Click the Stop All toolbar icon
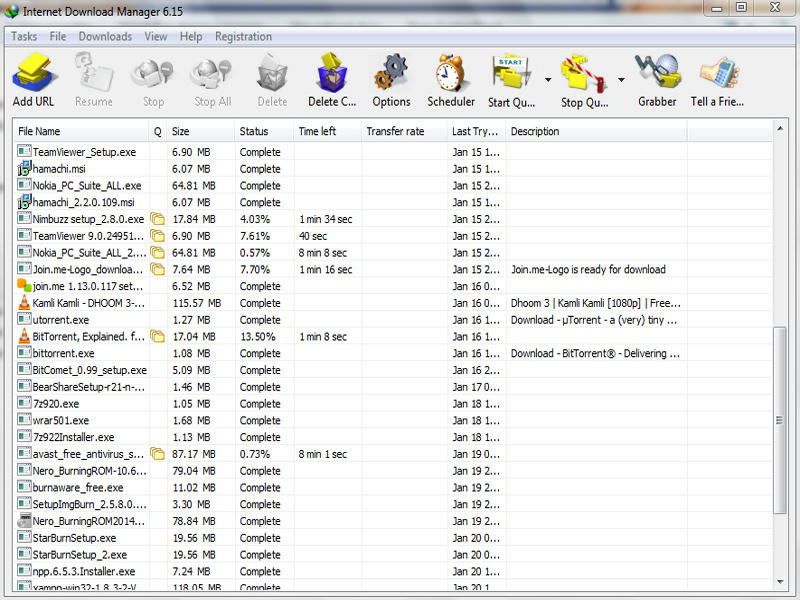Screen dimensions: 800x600 (212, 74)
